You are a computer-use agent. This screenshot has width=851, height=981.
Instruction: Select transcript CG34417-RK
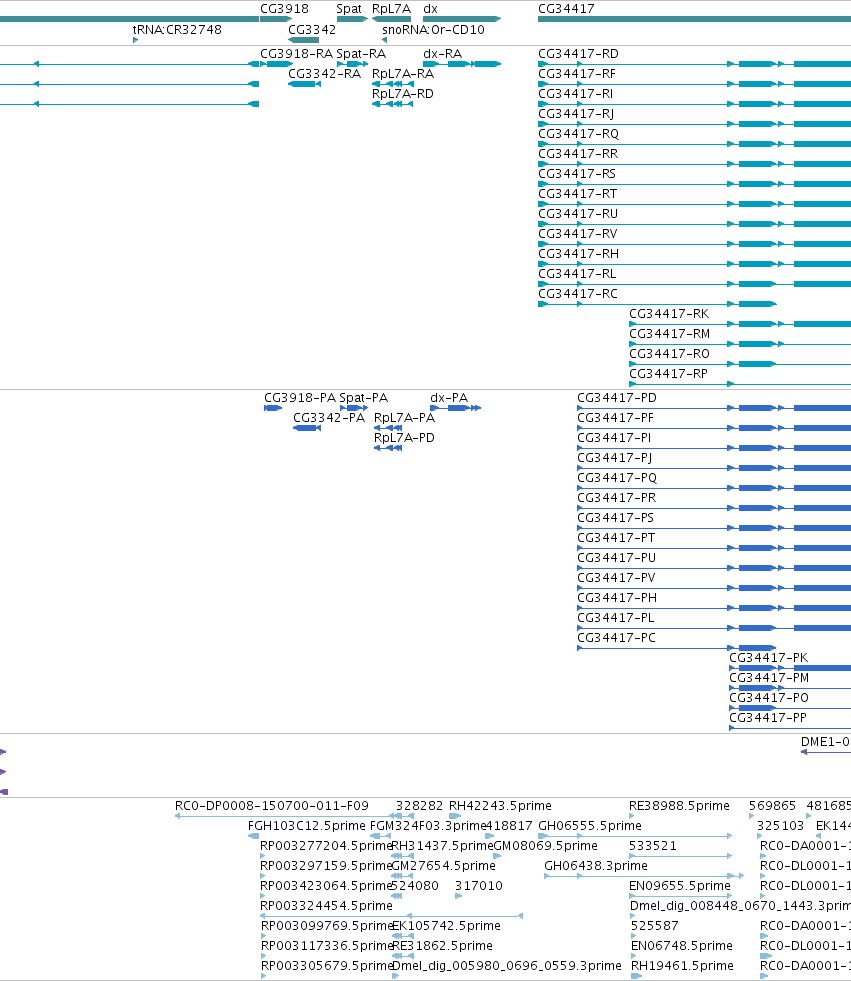(x=669, y=314)
